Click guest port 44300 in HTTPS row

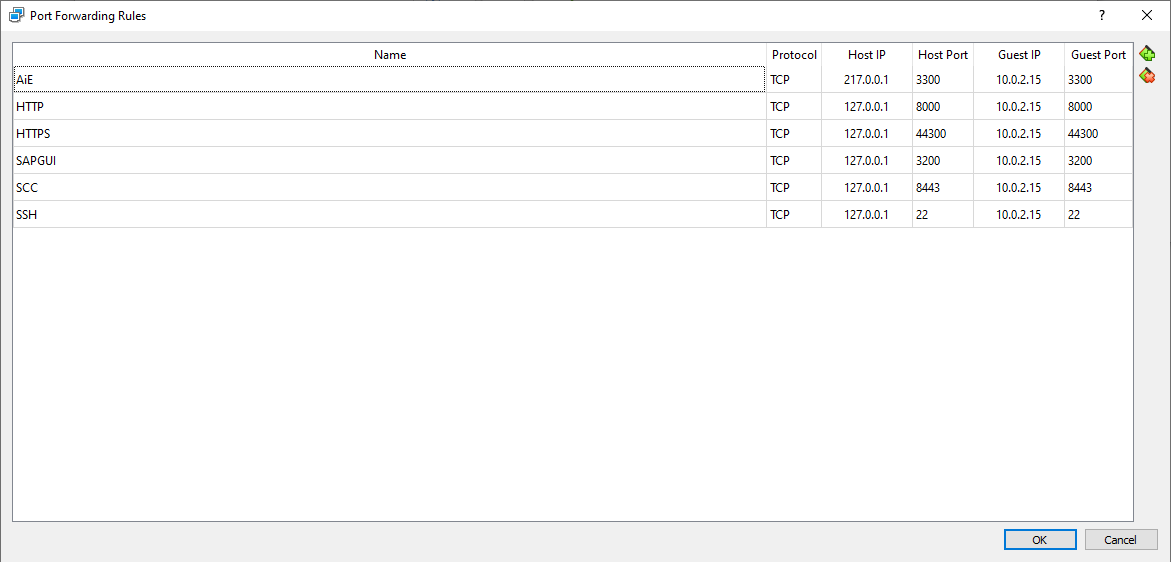tap(1098, 134)
